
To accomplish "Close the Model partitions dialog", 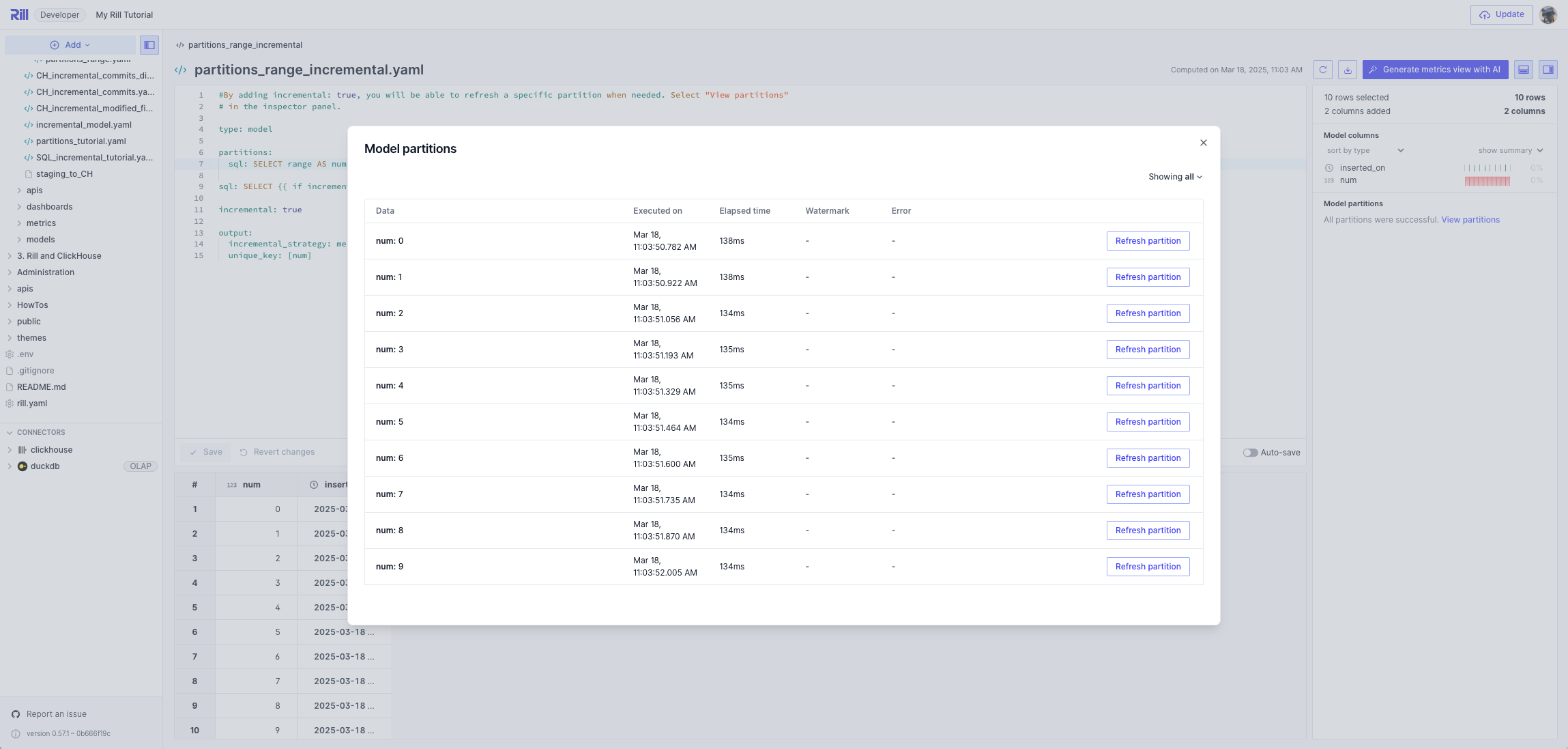I will point(1203,143).
